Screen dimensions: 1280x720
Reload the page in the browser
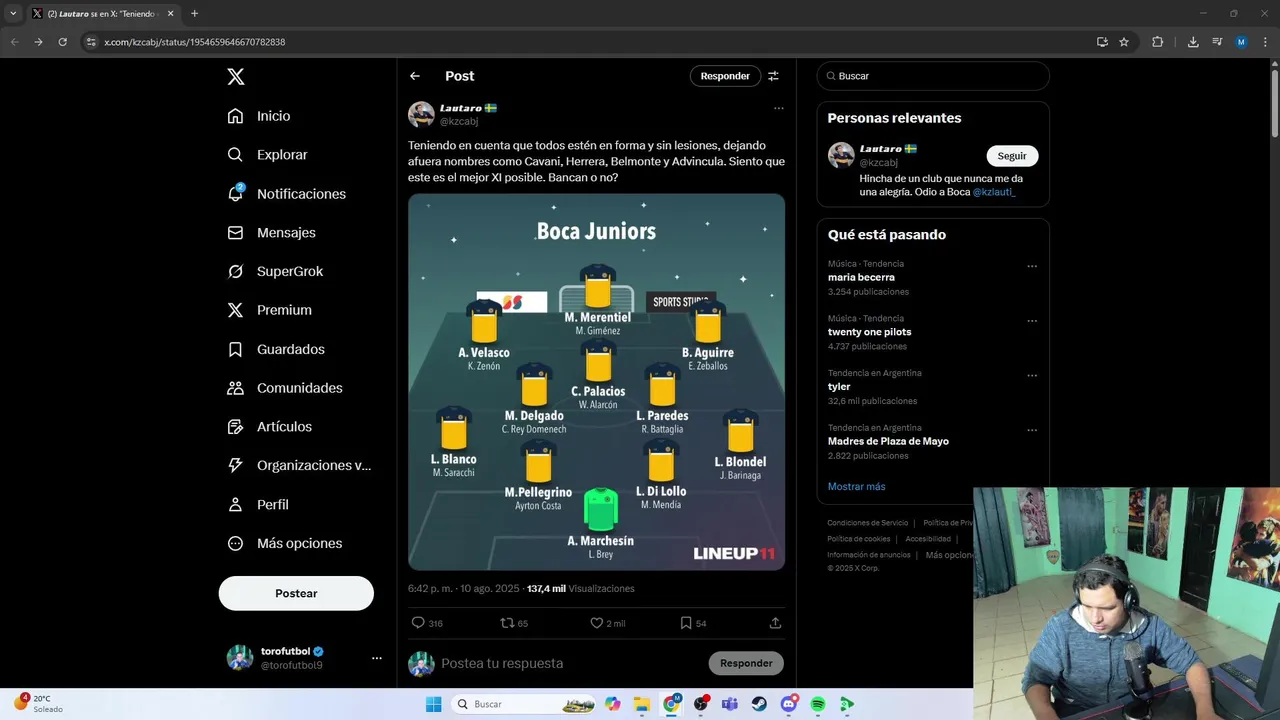pos(62,42)
